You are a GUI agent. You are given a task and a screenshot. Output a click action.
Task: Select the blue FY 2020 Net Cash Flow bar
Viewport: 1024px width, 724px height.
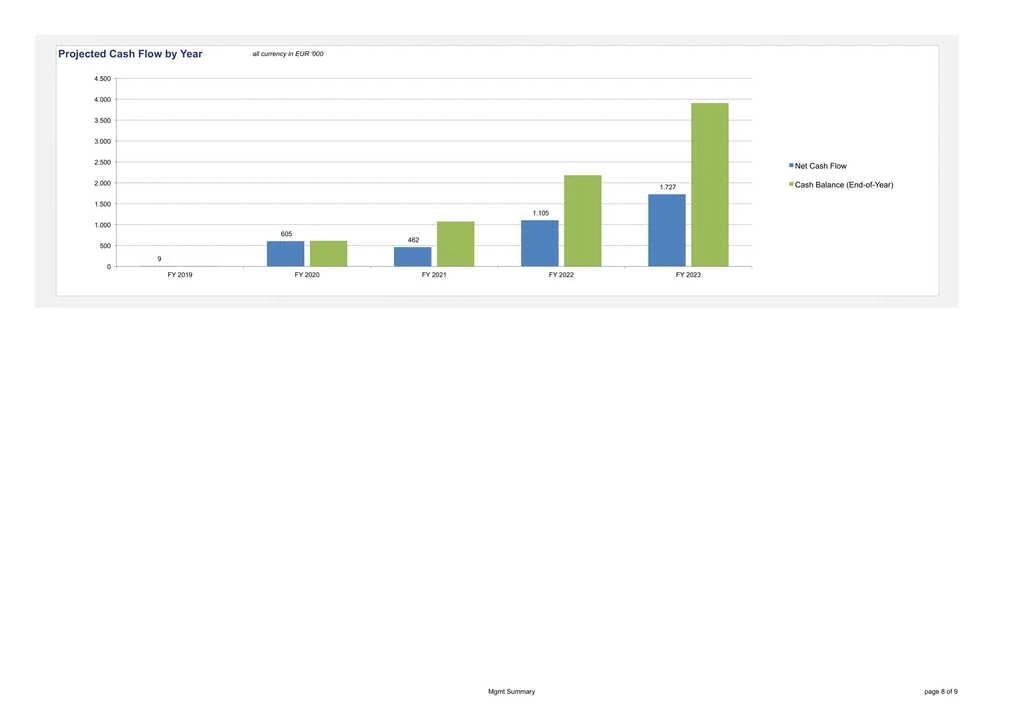pyautogui.click(x=286, y=254)
